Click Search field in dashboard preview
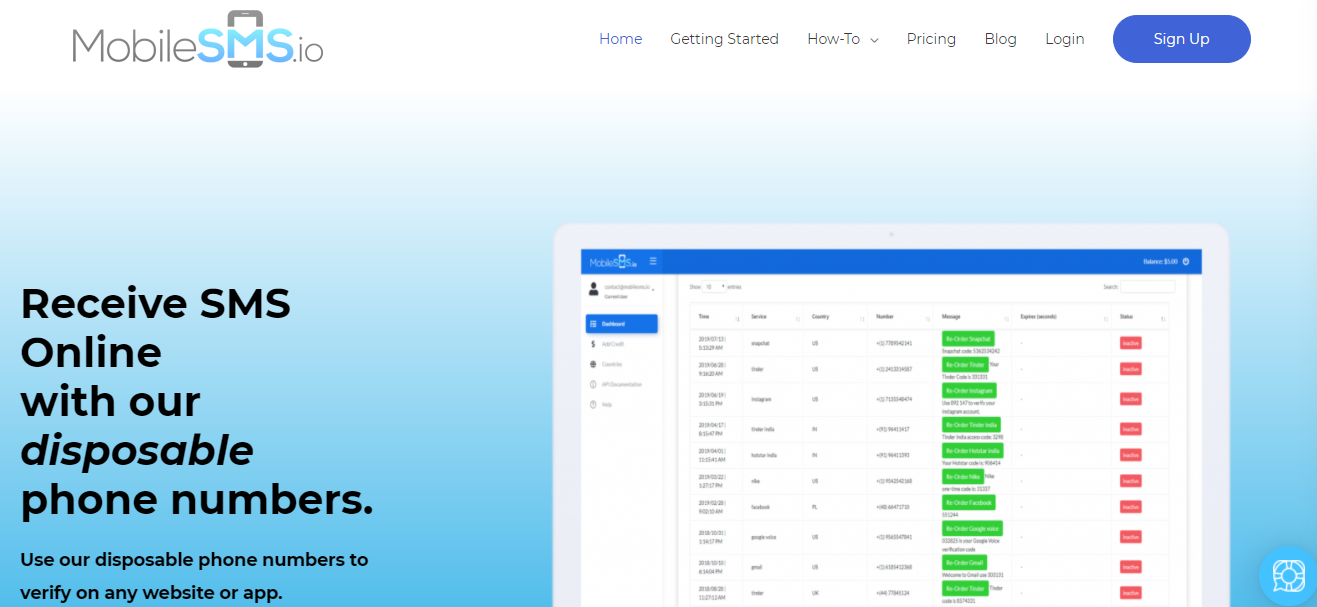This screenshot has width=1317, height=607. coord(1147,287)
